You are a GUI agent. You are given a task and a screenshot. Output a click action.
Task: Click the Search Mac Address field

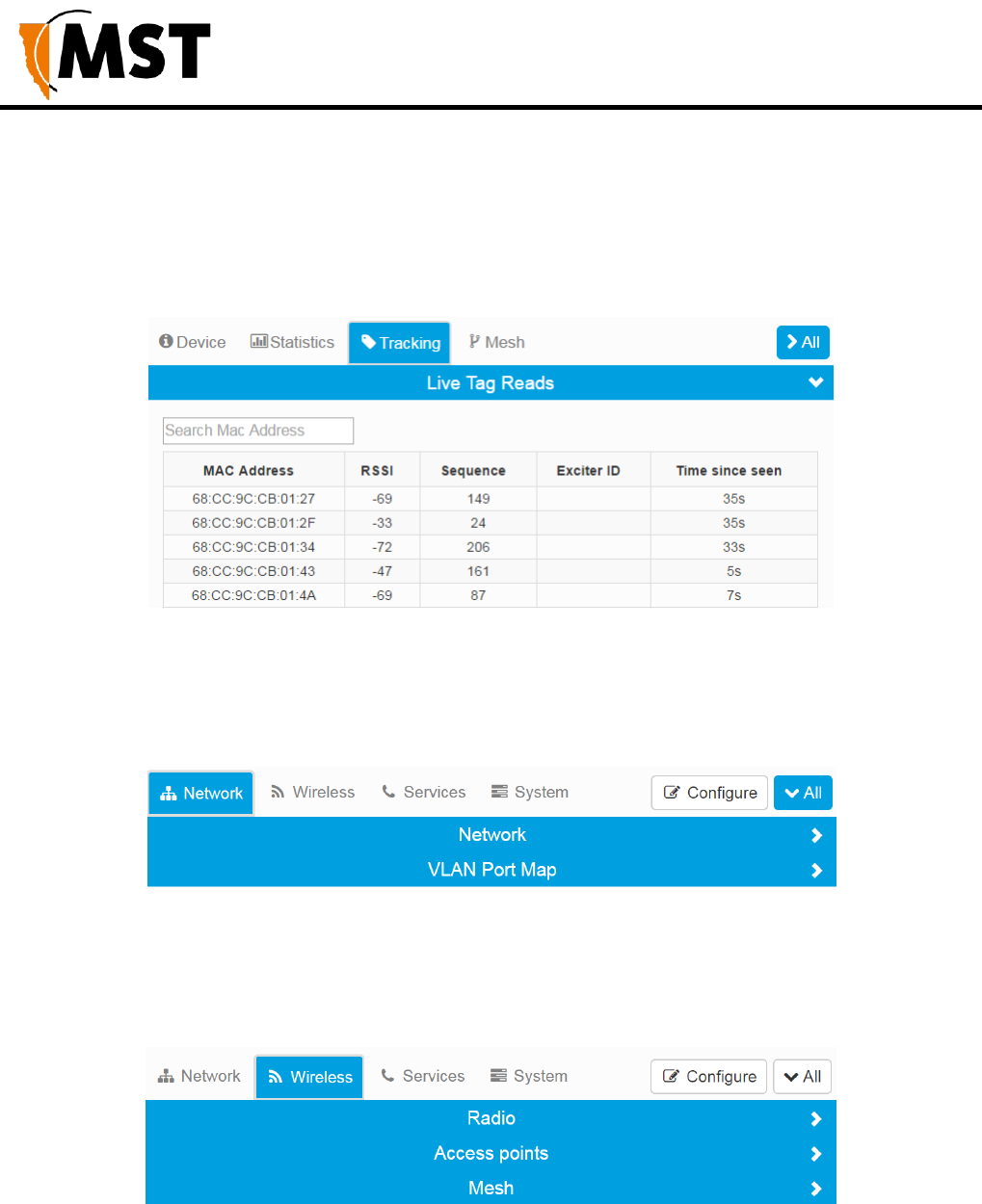click(x=258, y=431)
